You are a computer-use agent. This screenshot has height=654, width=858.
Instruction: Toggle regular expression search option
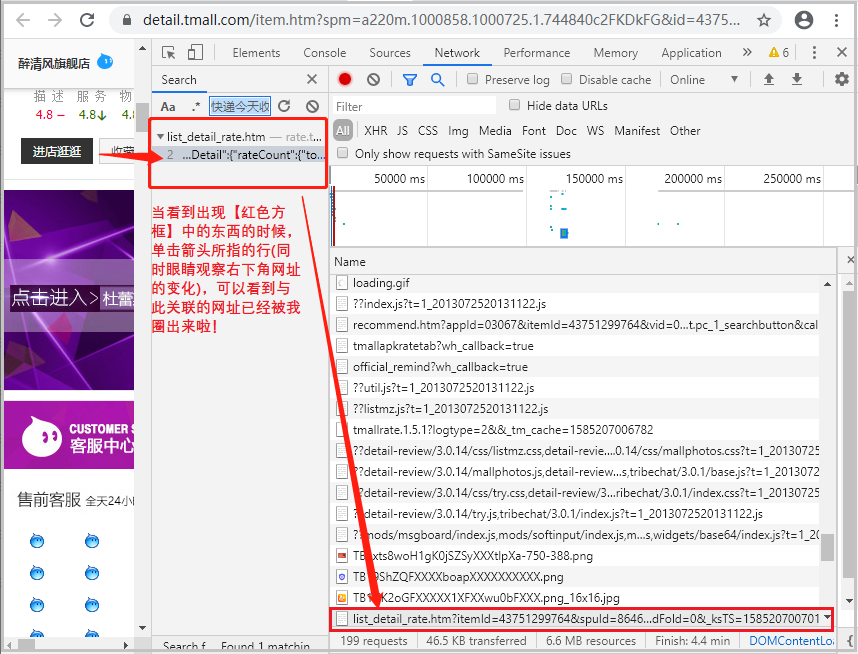(x=196, y=107)
